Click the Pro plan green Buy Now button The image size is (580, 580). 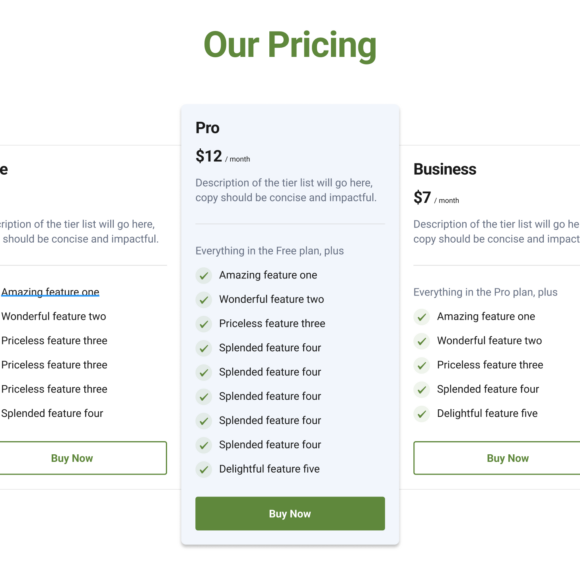click(290, 513)
